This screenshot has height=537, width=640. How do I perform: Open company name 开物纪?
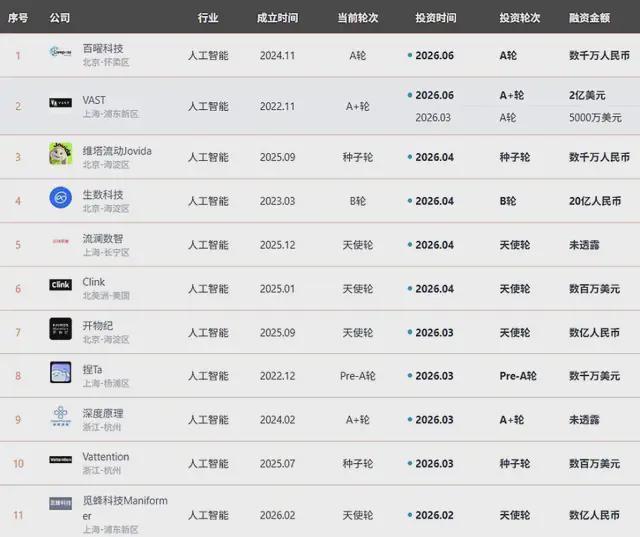[x=98, y=326]
